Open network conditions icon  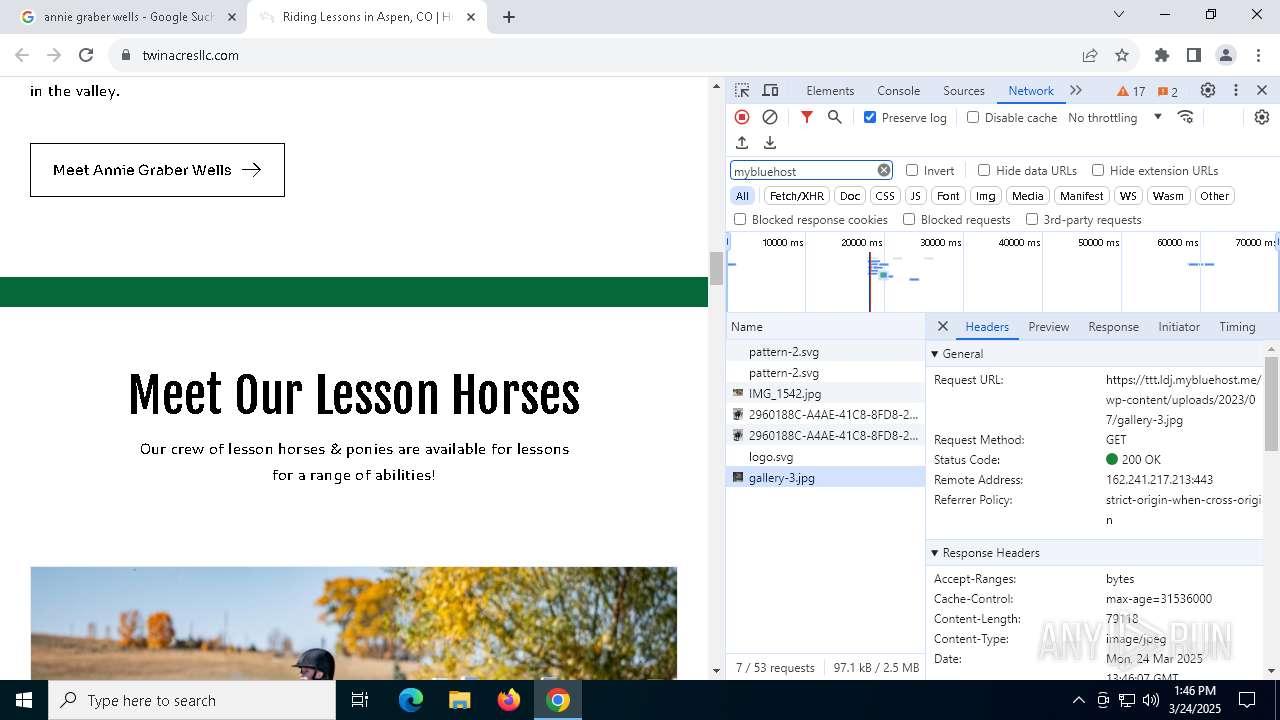click(1186, 117)
